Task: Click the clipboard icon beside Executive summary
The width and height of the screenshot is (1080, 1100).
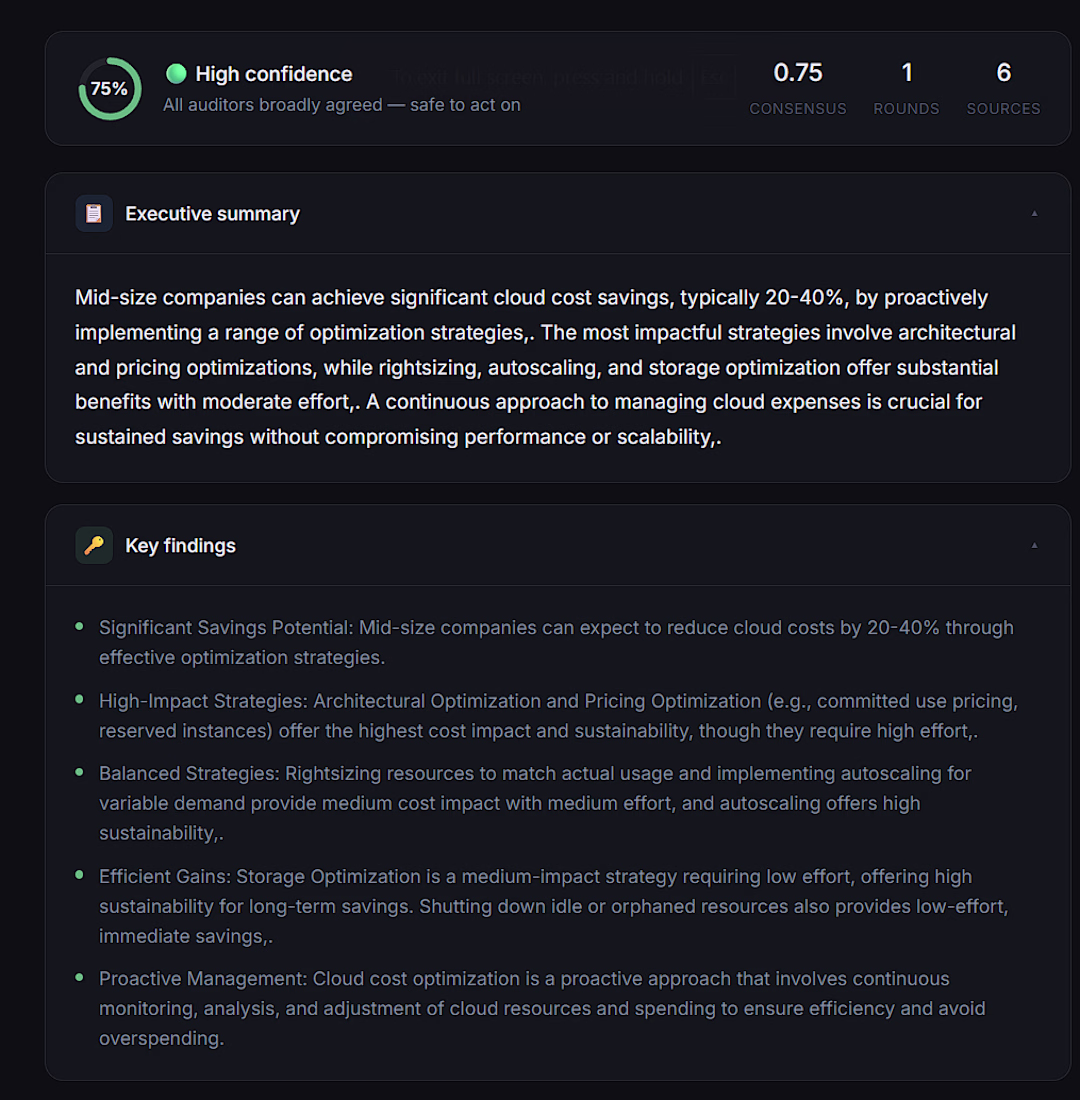Action: tap(94, 213)
